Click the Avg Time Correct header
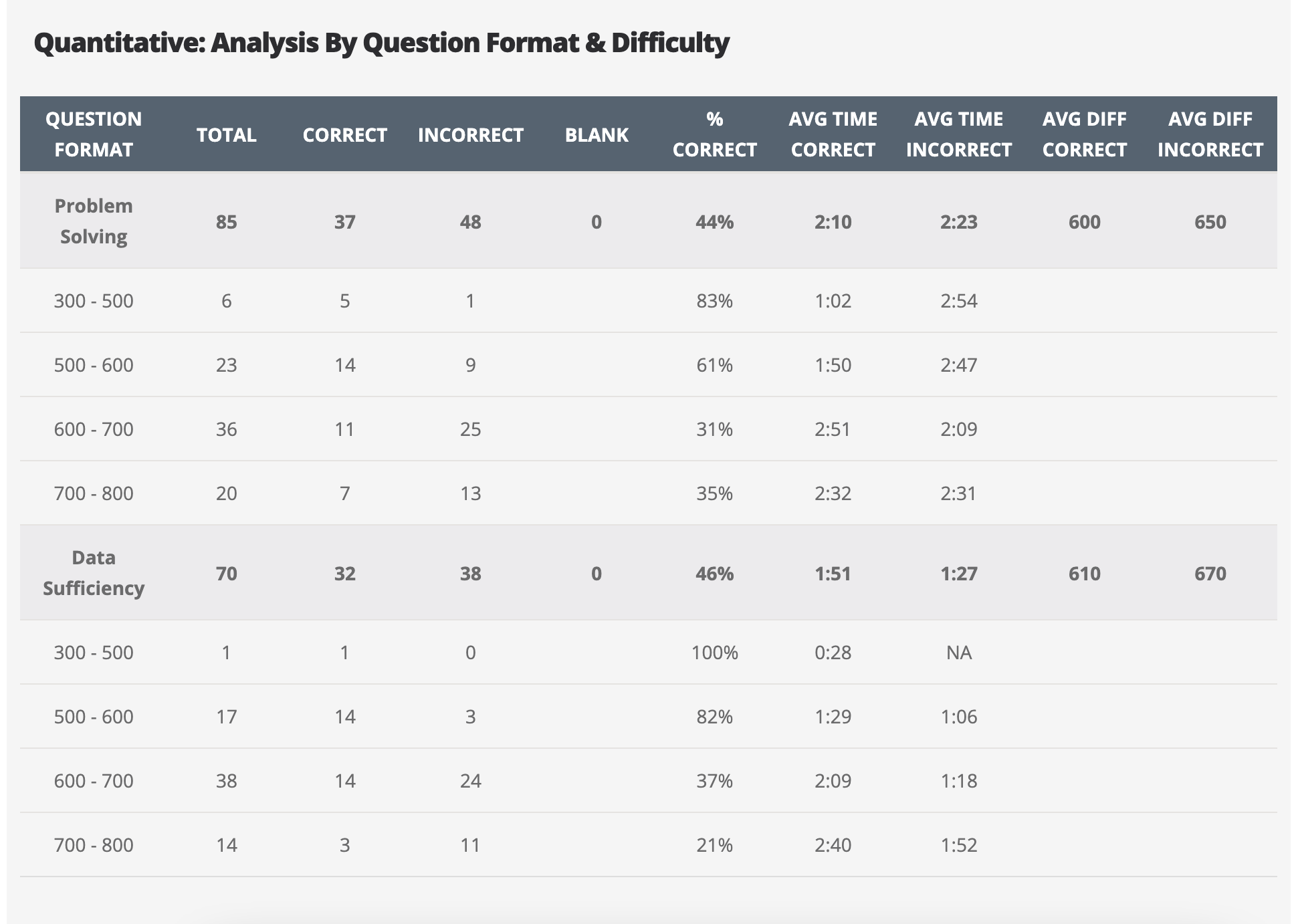This screenshot has width=1292, height=924. 833,134
